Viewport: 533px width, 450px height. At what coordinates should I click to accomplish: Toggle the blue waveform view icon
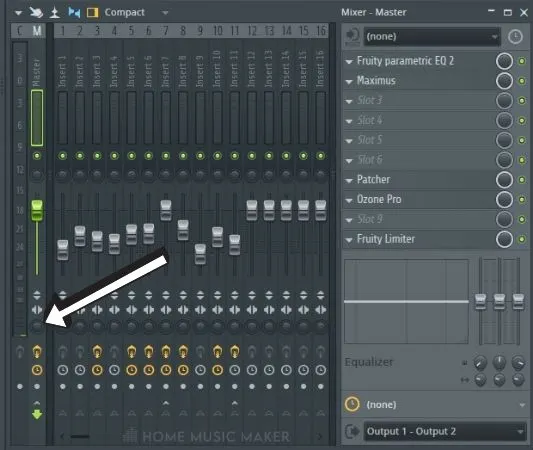pyautogui.click(x=74, y=12)
